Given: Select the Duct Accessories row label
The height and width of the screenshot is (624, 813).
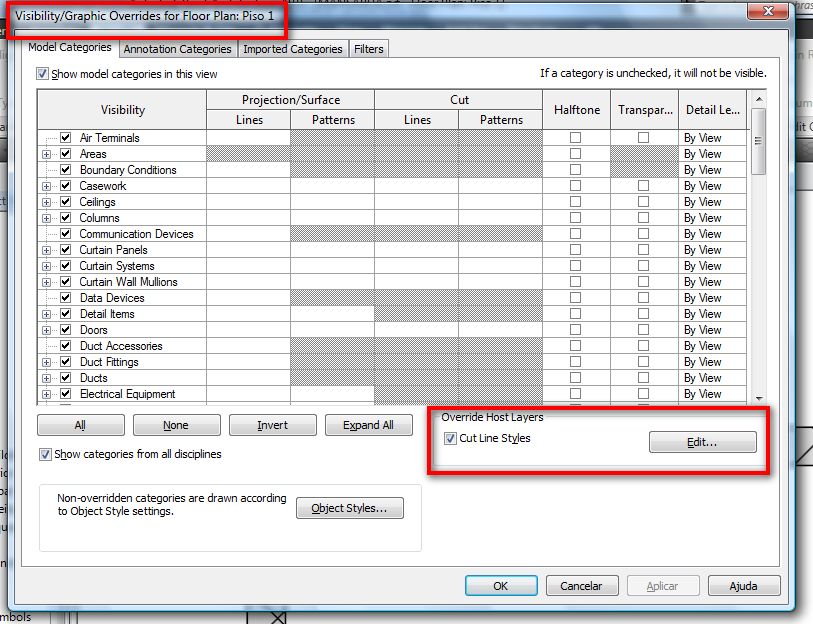Looking at the screenshot, I should 121,346.
